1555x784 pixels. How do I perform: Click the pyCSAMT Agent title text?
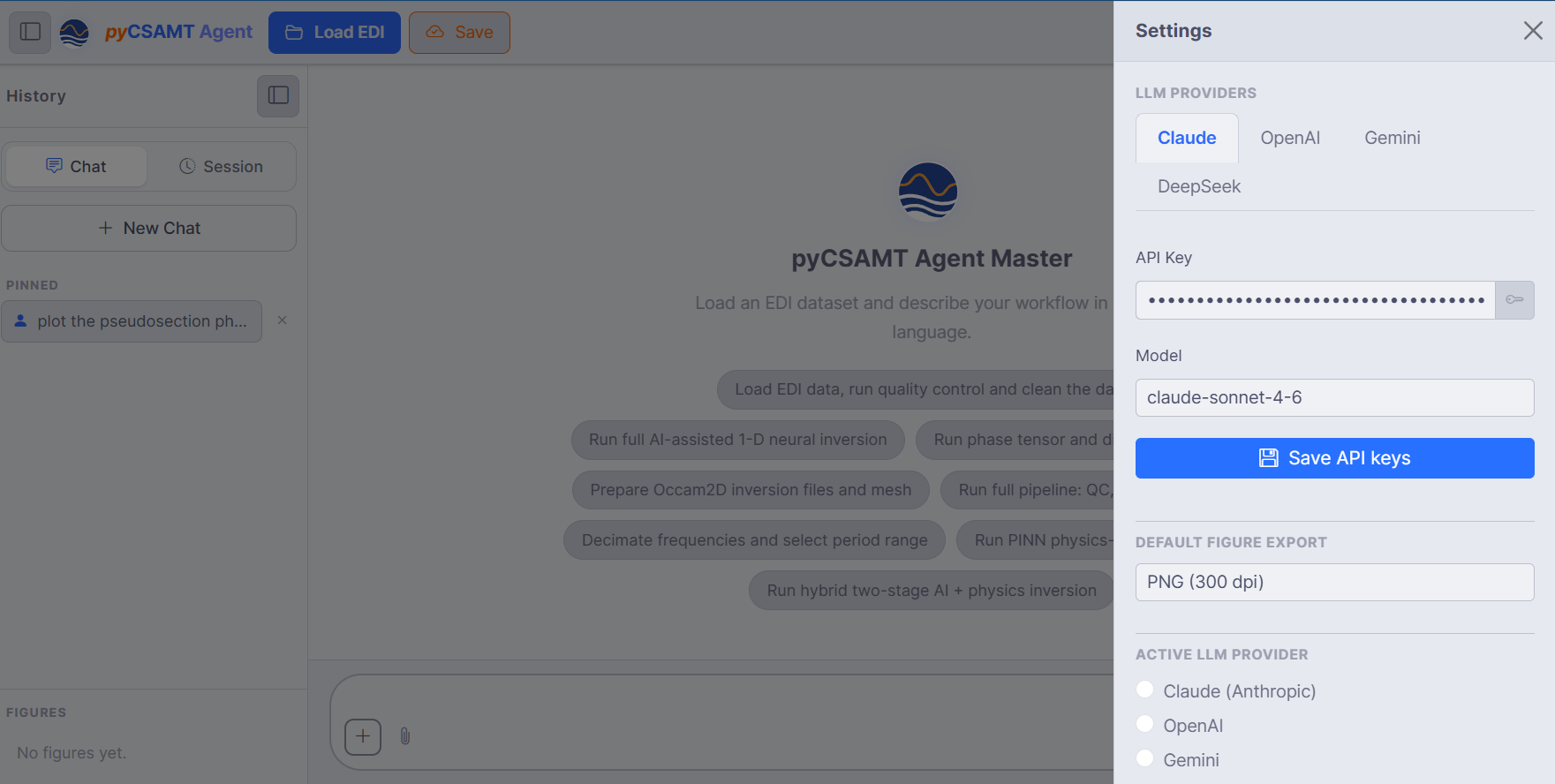[178, 32]
